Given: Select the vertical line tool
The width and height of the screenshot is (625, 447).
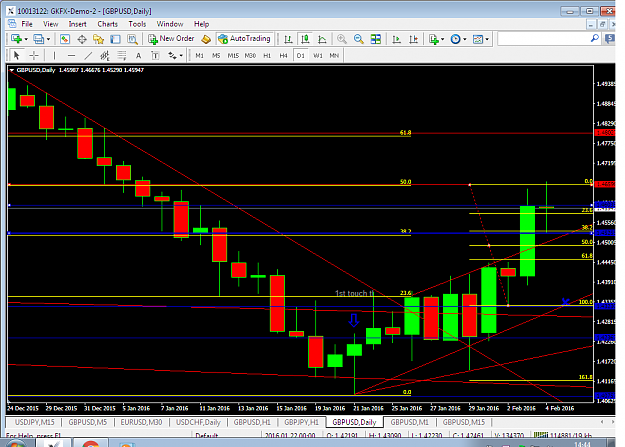Looking at the screenshot, I should click(x=54, y=55).
